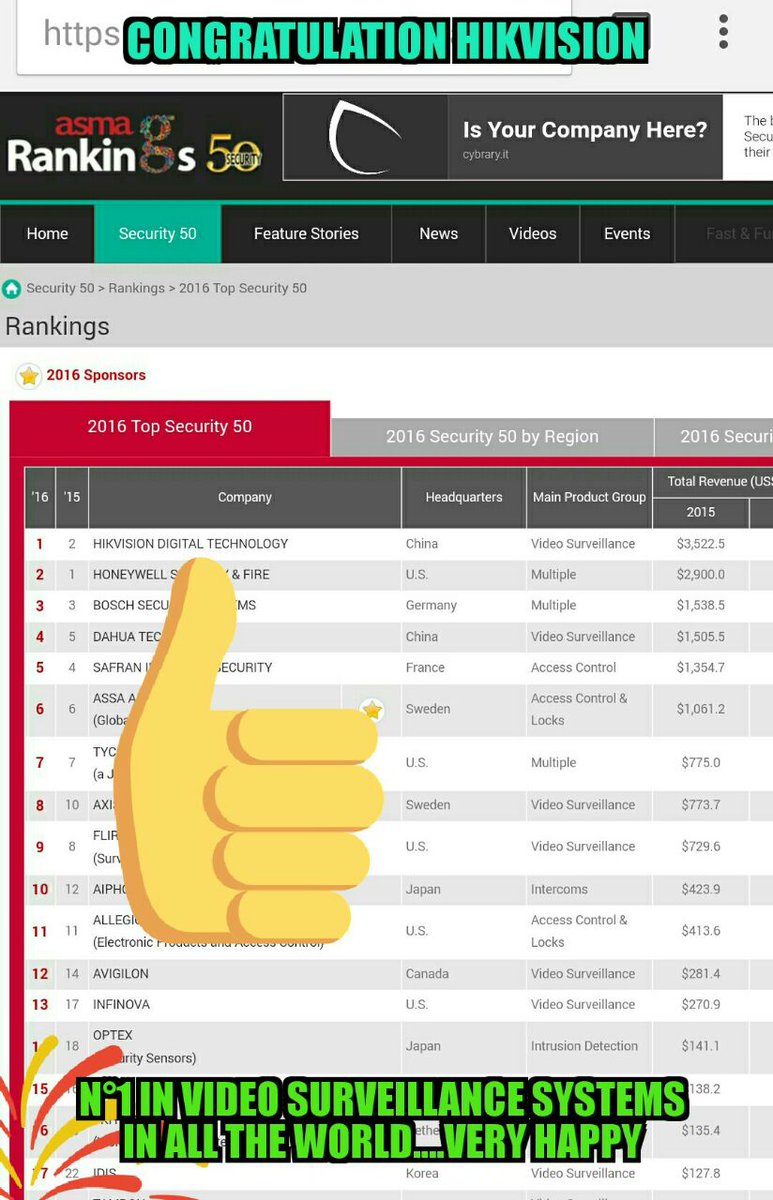Click the Rankings breadcrumb link
This screenshot has width=773, height=1200.
(137, 288)
